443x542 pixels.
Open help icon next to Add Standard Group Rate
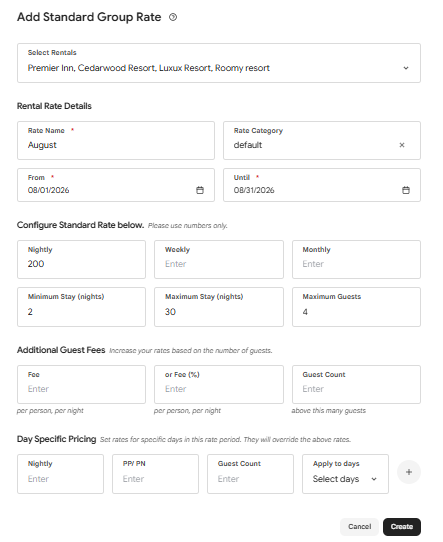[173, 17]
